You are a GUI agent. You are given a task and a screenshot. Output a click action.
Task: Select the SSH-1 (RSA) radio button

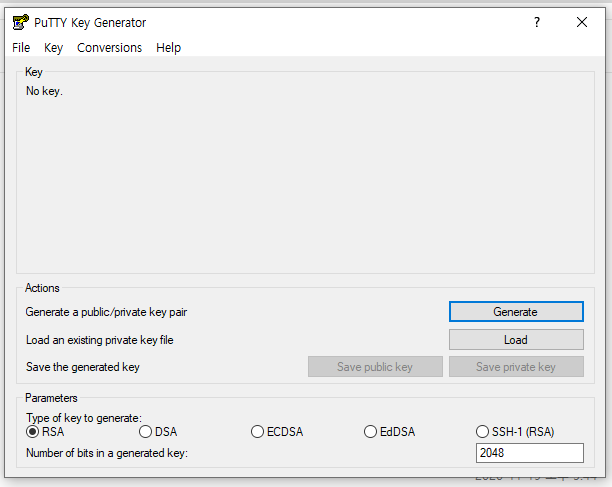(482, 432)
